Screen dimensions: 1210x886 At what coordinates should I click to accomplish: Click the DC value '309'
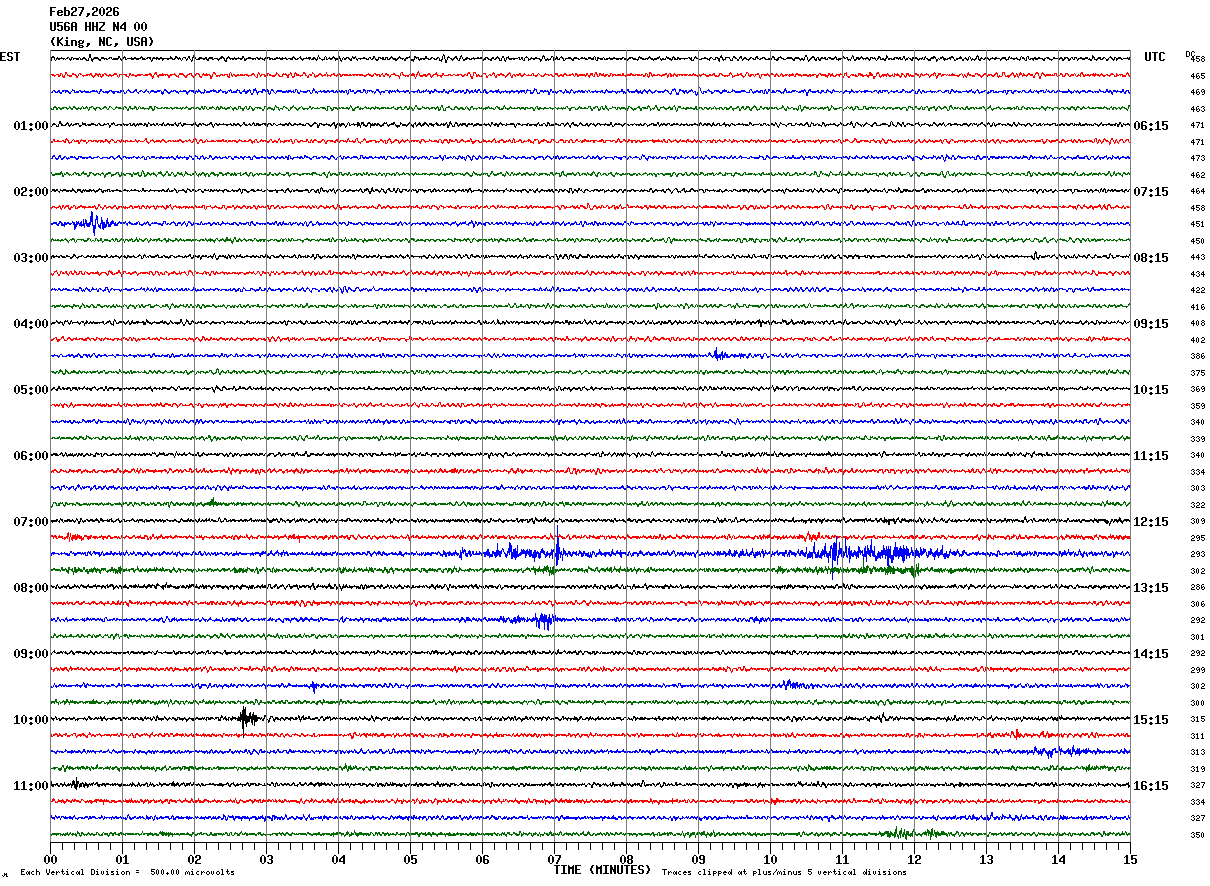click(1197, 522)
